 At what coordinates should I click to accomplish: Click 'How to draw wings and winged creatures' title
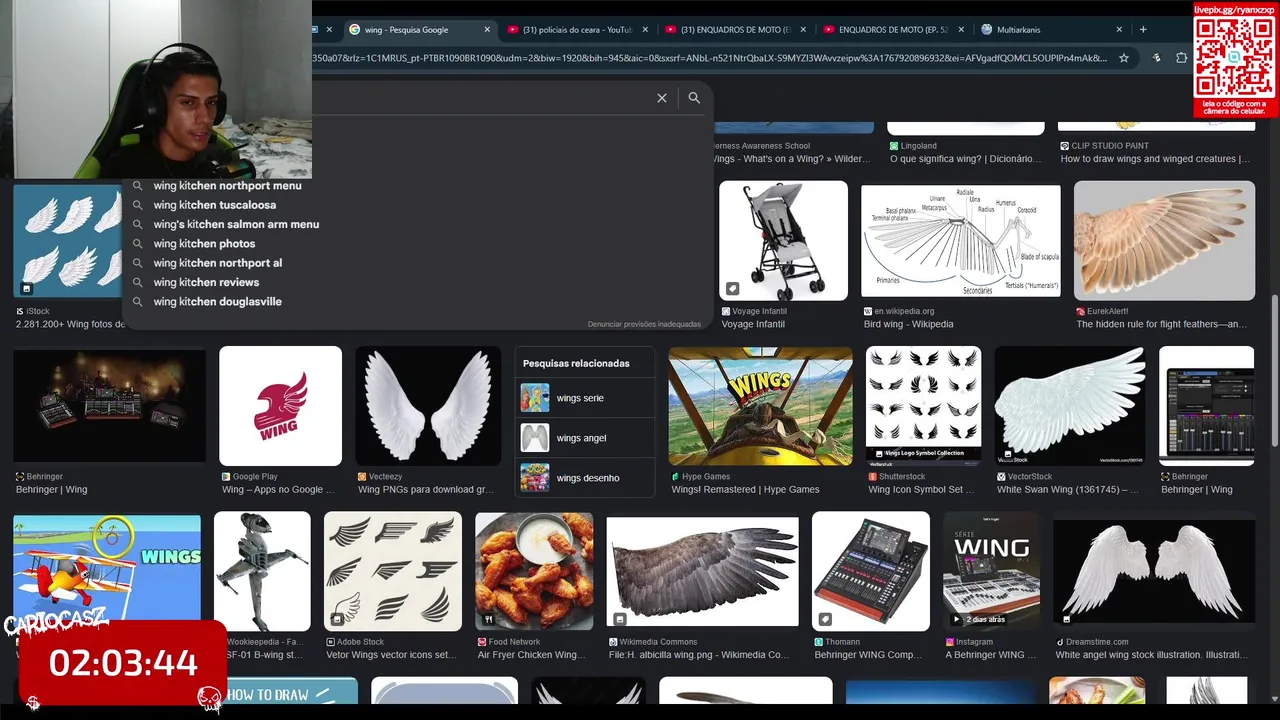tap(1155, 159)
